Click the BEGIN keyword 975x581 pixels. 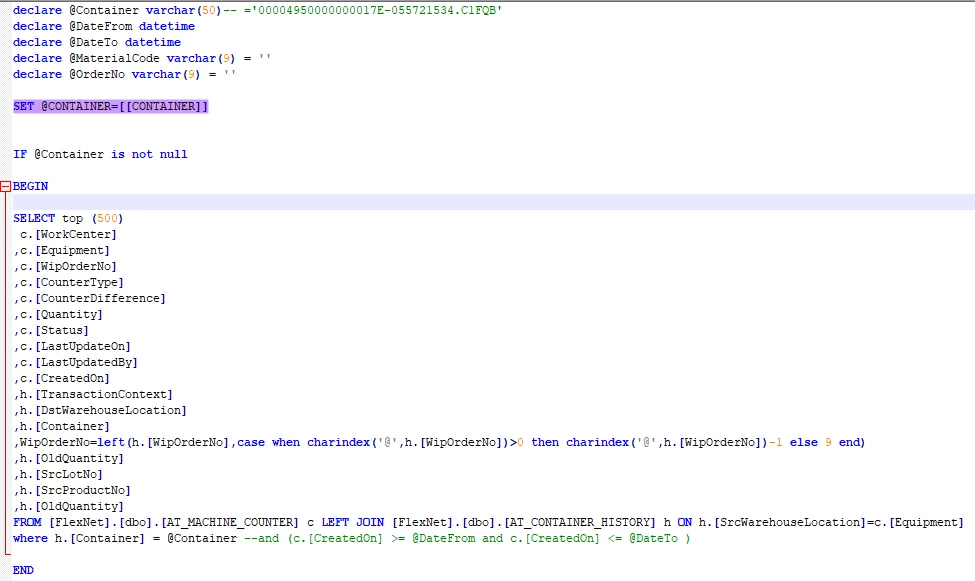pos(30,186)
